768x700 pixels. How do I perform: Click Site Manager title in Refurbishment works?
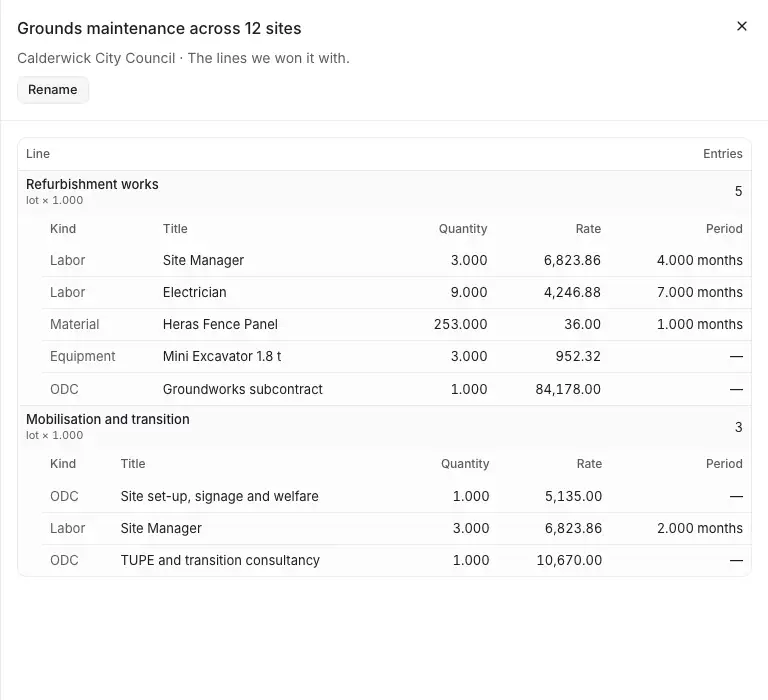pos(203,260)
